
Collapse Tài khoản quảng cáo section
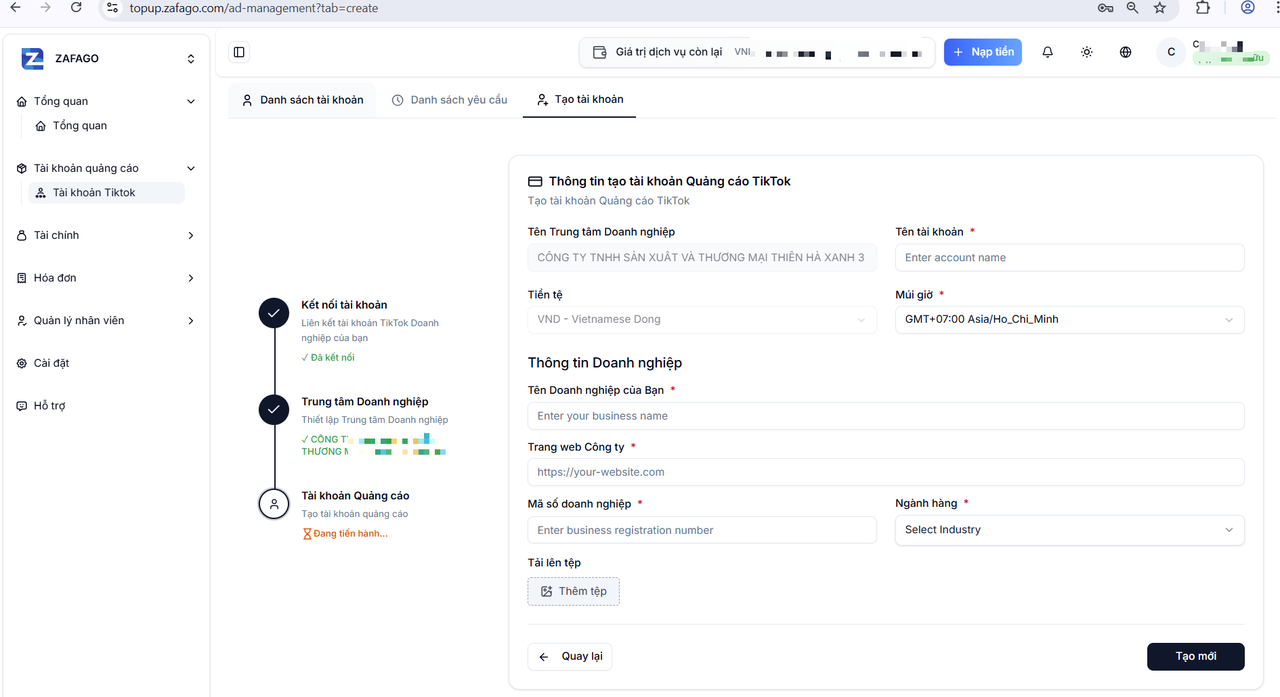tap(191, 168)
